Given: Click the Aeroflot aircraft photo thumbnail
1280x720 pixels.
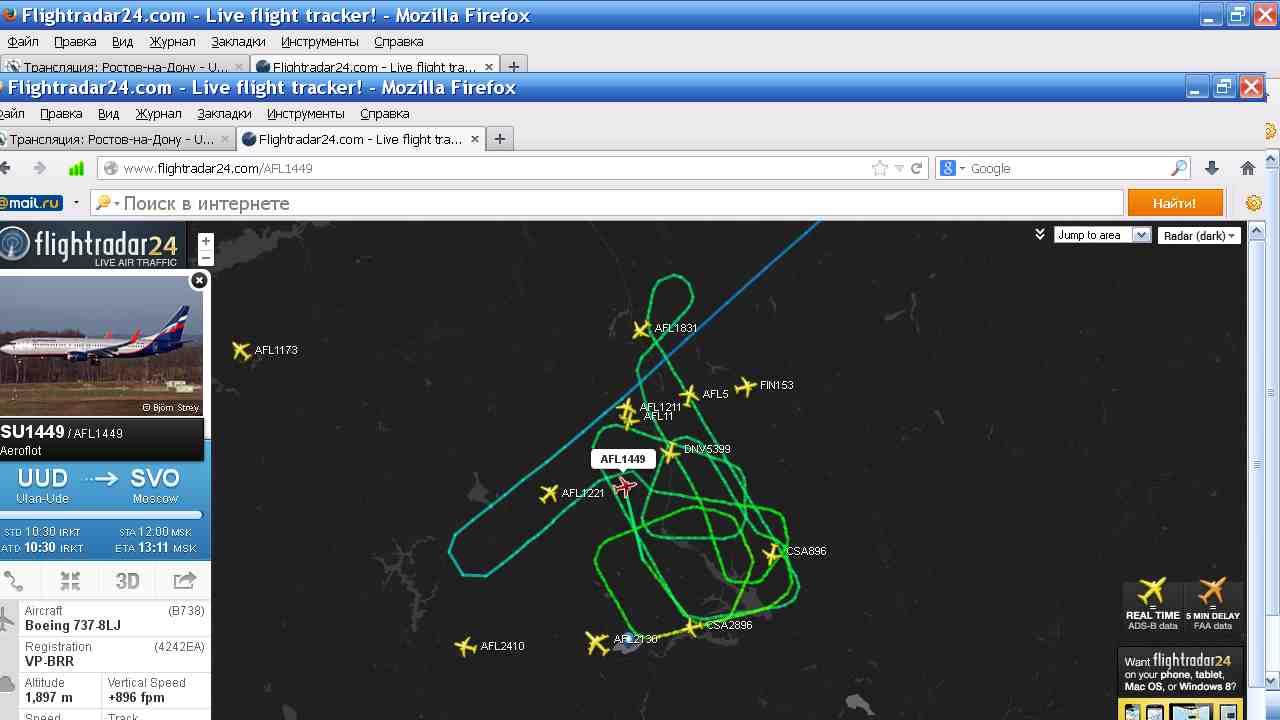Looking at the screenshot, I should point(101,346).
